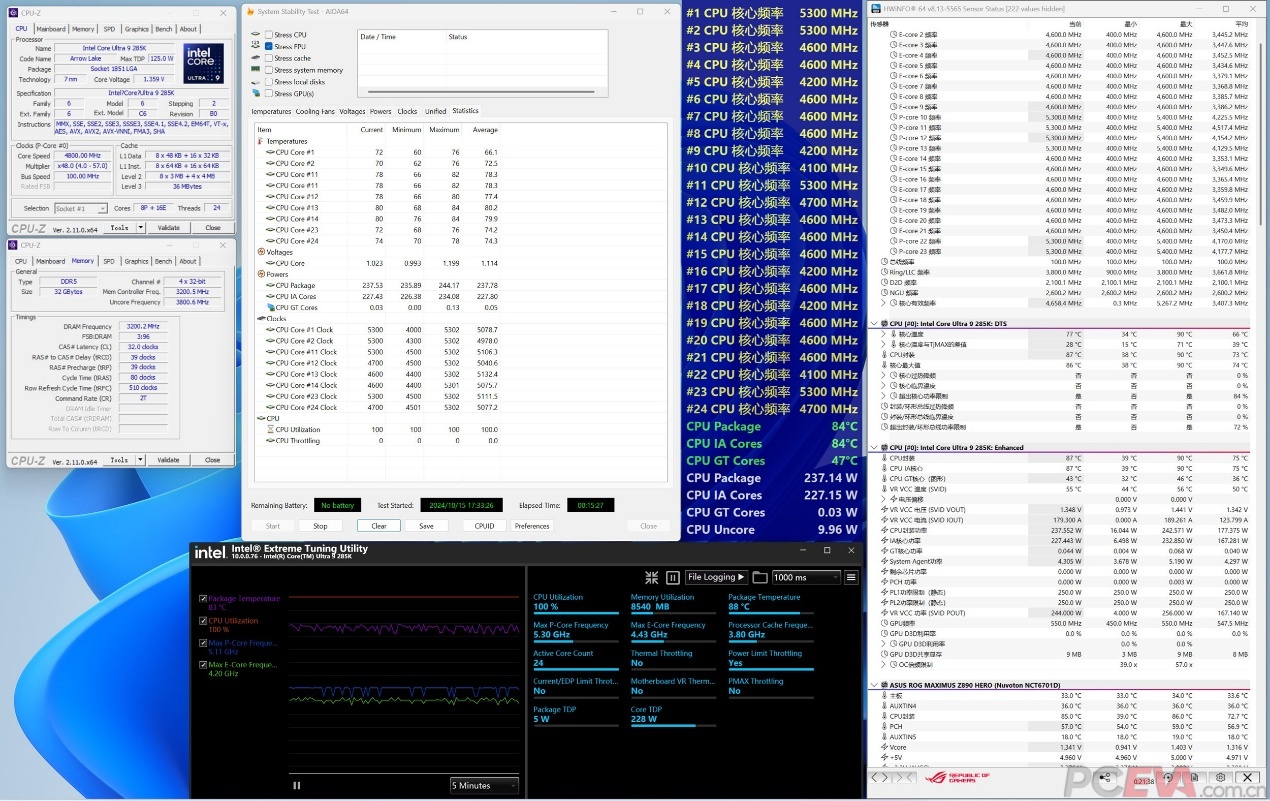Image resolution: width=1270 pixels, height=801 pixels.
Task: Collapse the CPU [#0] DTS sensor group
Action: point(873,324)
